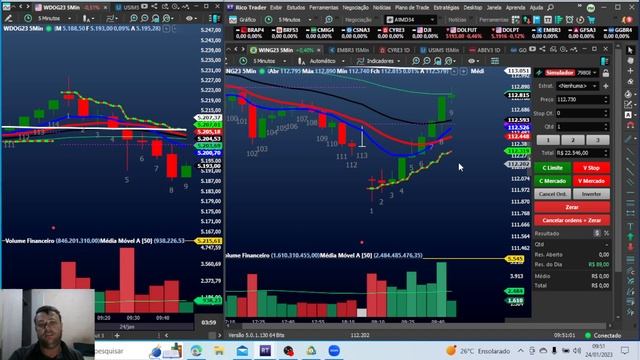
Task: Click zoom in icon on WING23 chart
Action: click(416, 61)
